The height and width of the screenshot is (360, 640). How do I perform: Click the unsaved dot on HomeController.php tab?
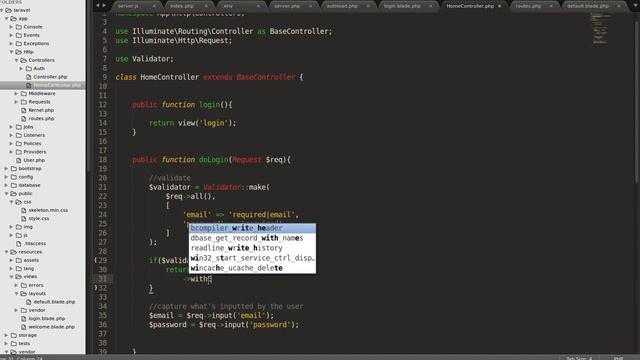[x=500, y=6]
